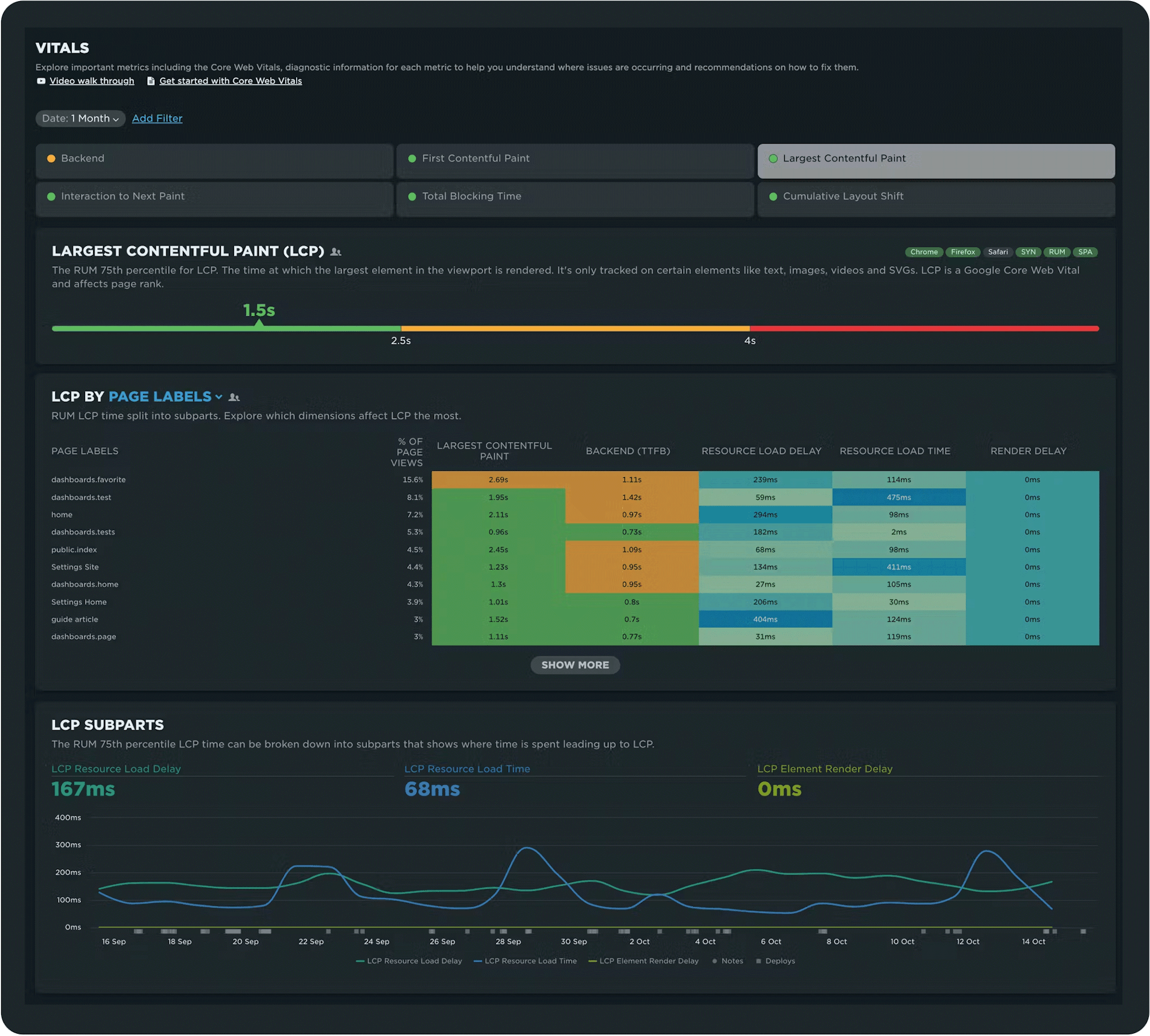1150x1036 pixels.
Task: Click the 475ms cell for dashboards.test
Action: click(x=898, y=497)
